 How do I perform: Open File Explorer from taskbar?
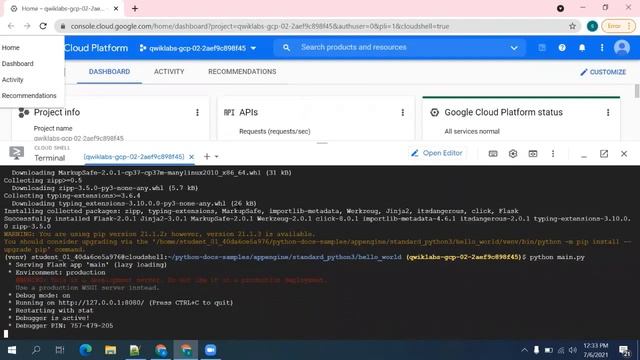(110, 350)
